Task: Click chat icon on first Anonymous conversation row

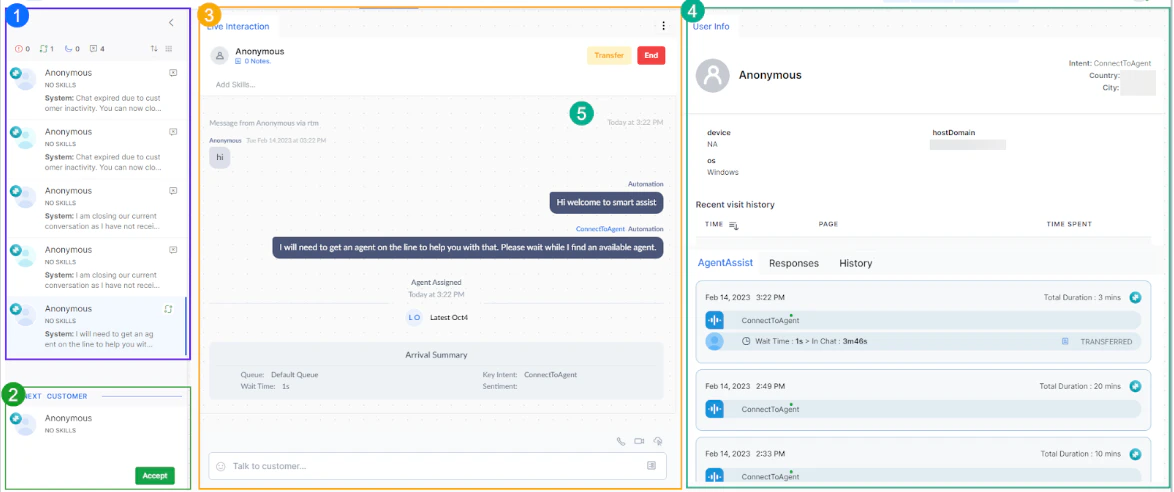Action: coord(173,73)
